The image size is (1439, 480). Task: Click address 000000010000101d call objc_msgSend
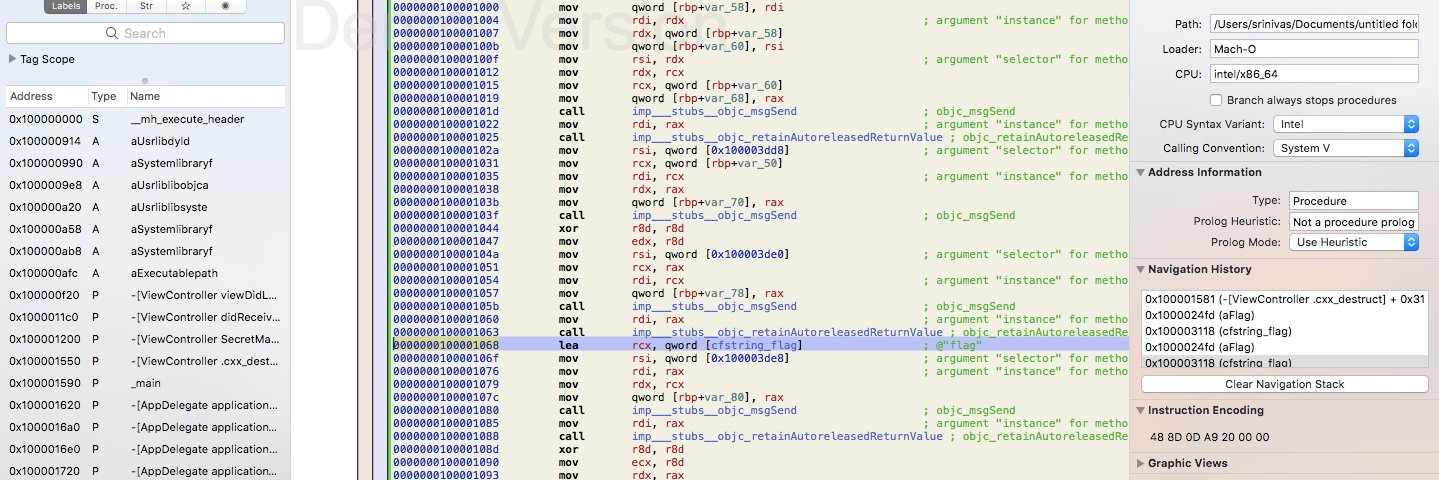coord(760,111)
